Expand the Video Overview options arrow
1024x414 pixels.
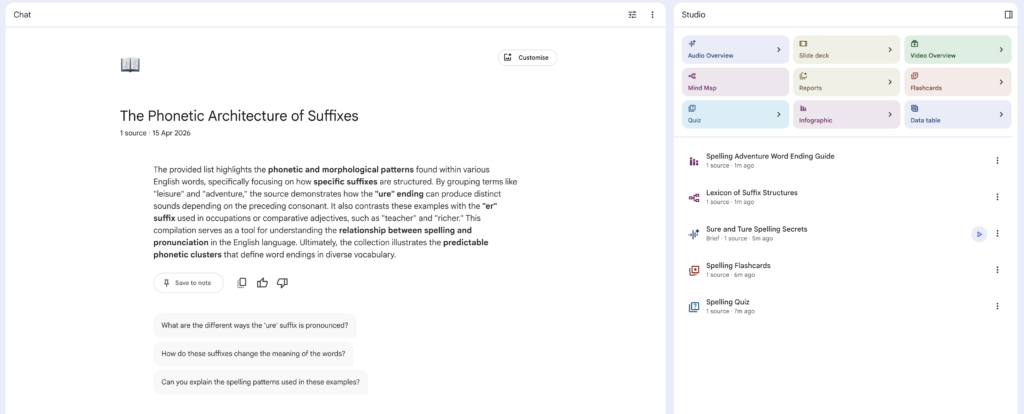coord(1000,49)
